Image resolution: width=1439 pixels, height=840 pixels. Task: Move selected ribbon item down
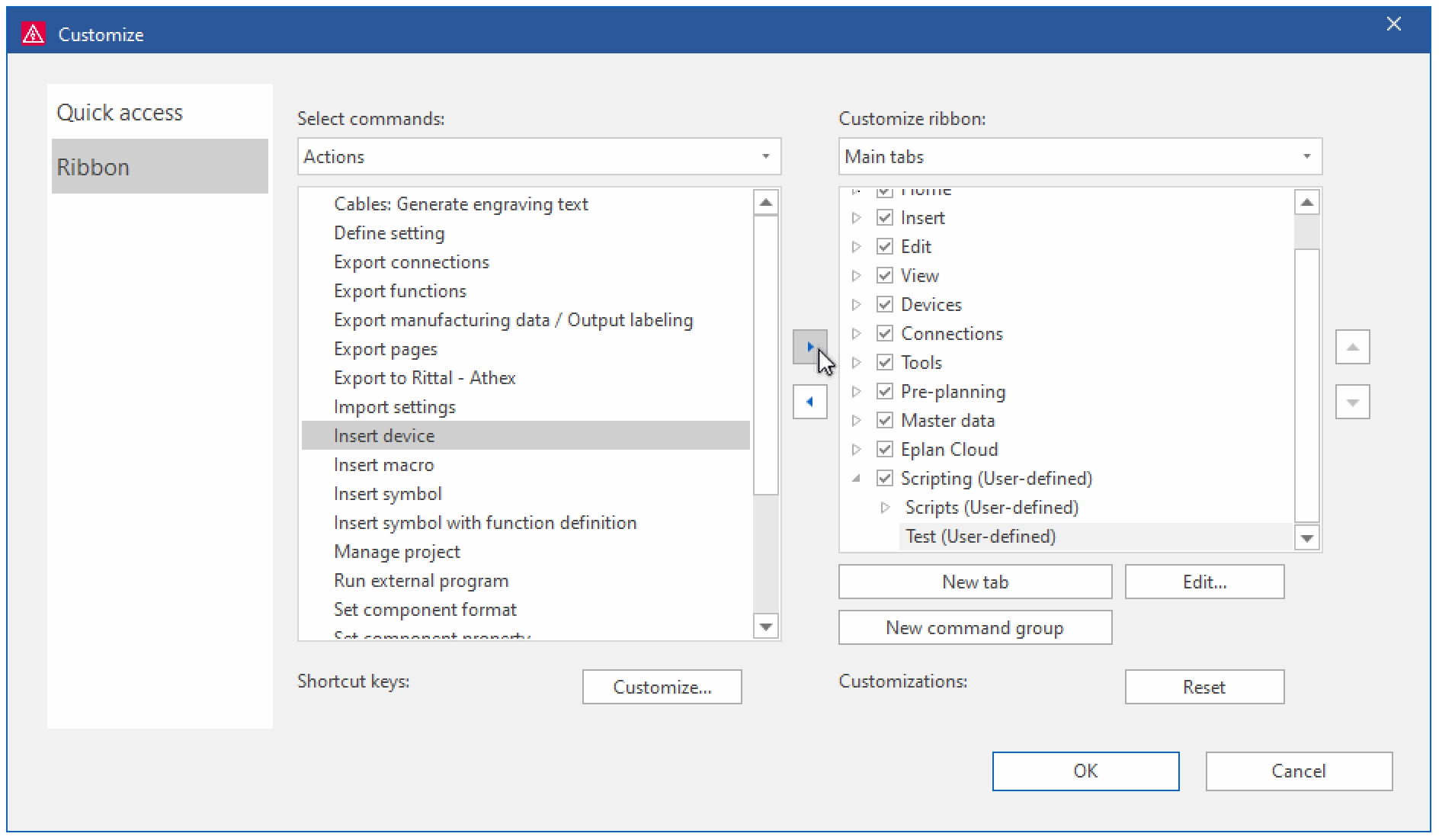[1352, 402]
